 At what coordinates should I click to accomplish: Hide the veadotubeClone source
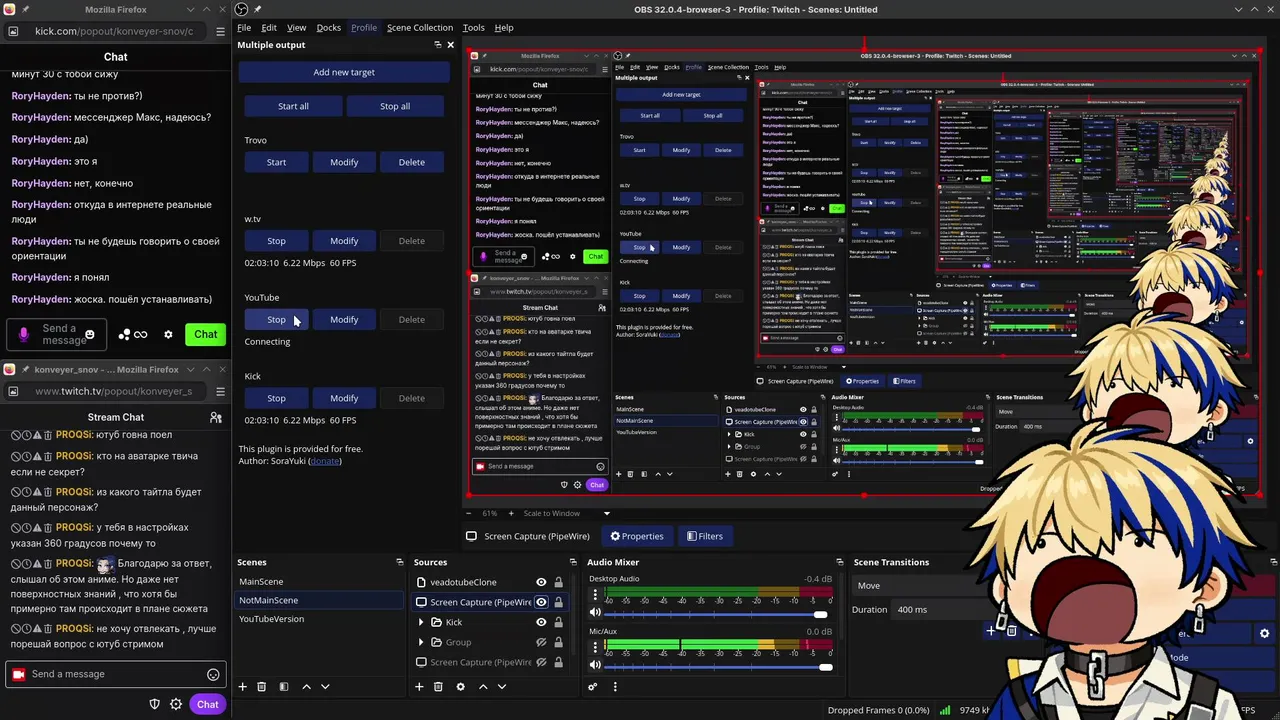click(x=541, y=582)
